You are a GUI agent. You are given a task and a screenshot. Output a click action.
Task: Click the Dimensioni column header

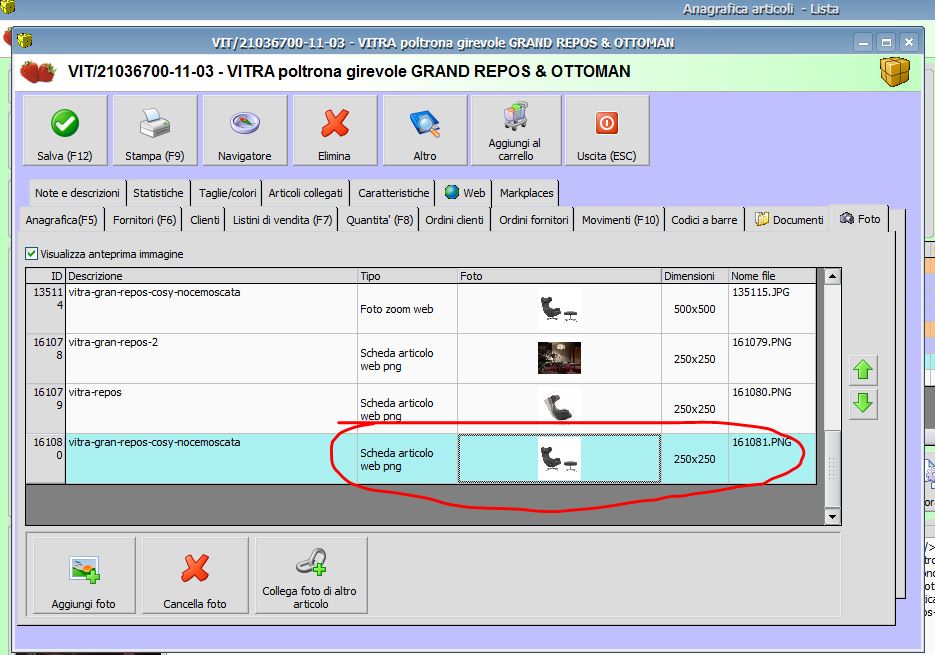(x=695, y=276)
